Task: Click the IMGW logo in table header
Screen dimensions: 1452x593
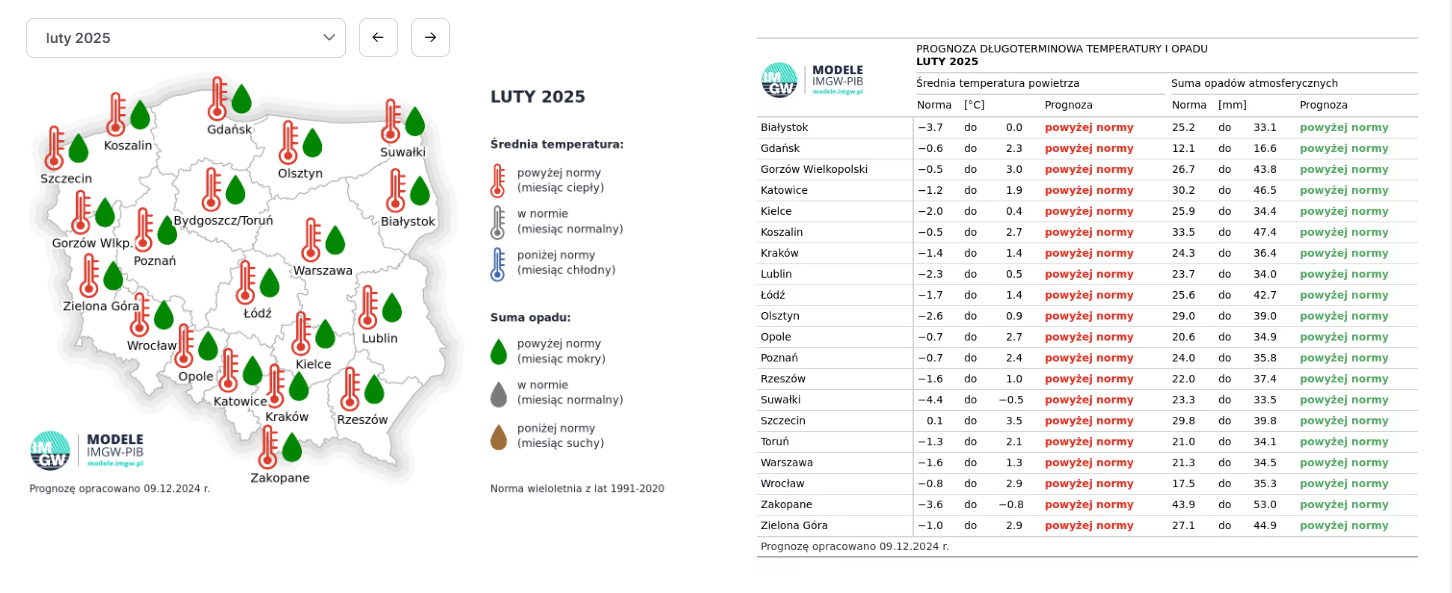Action: 812,79
